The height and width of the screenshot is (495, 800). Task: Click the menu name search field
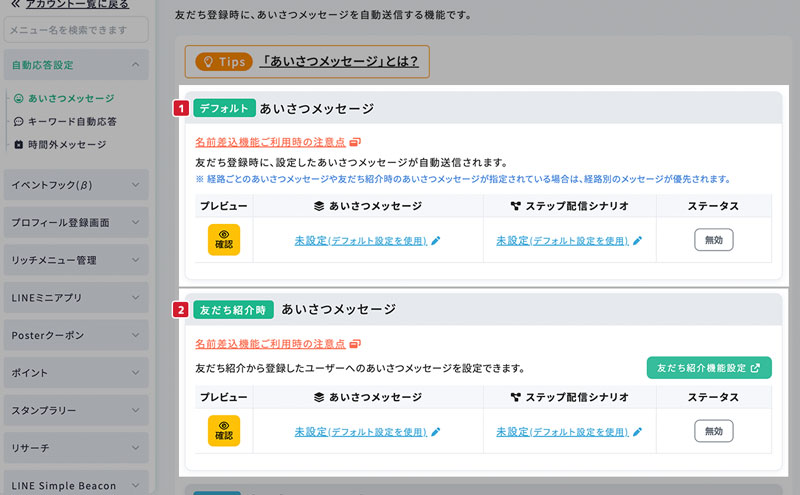(x=76, y=31)
